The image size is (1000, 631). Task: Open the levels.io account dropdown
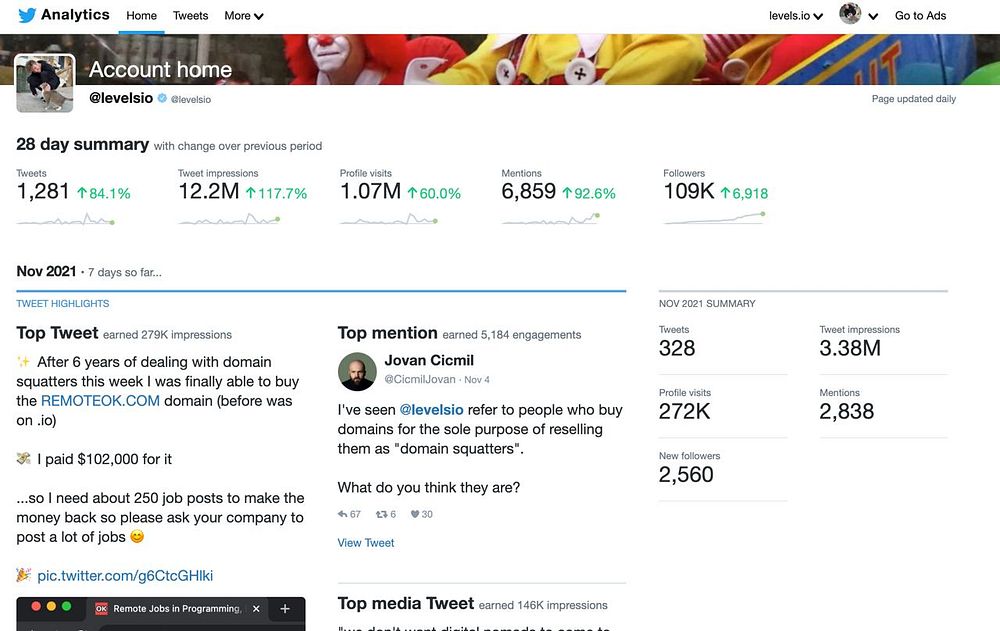[x=795, y=16]
